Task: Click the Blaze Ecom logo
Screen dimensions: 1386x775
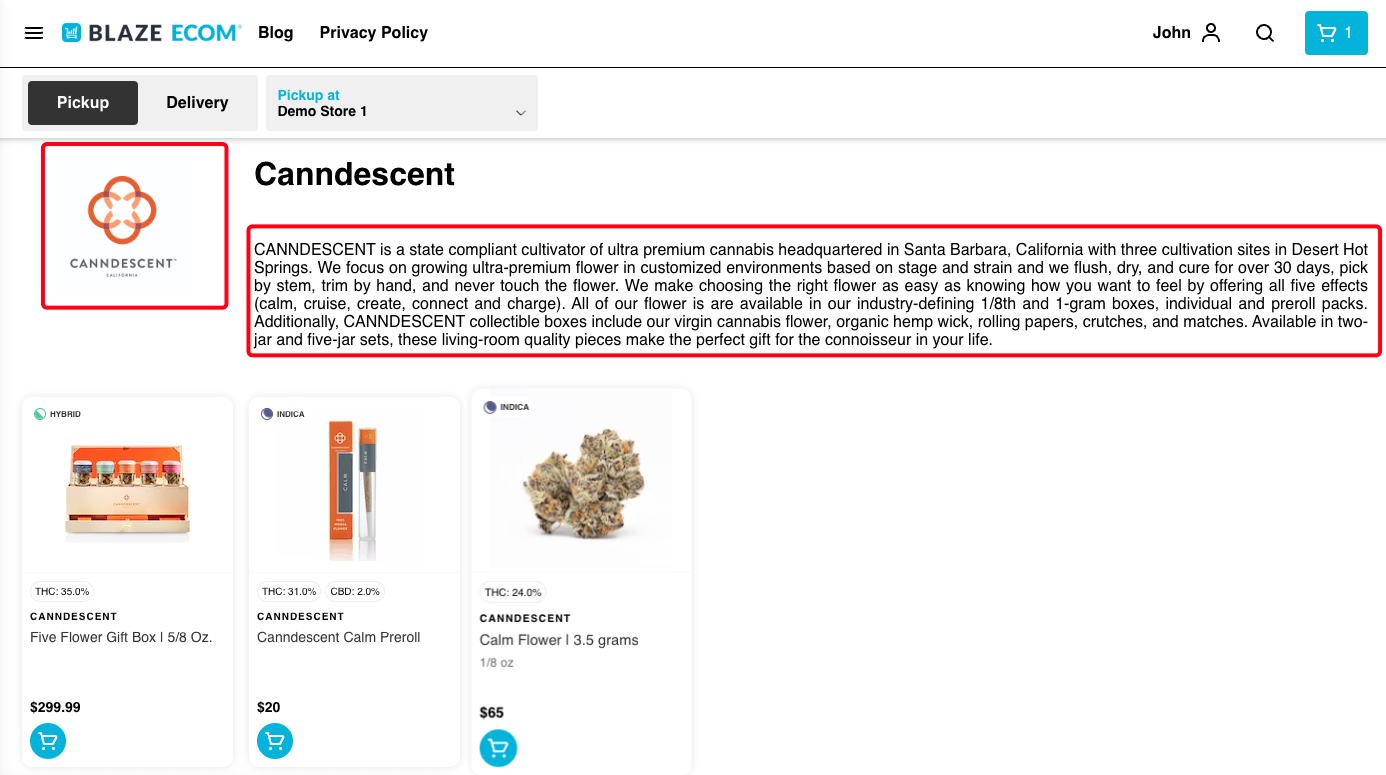Action: click(x=151, y=33)
